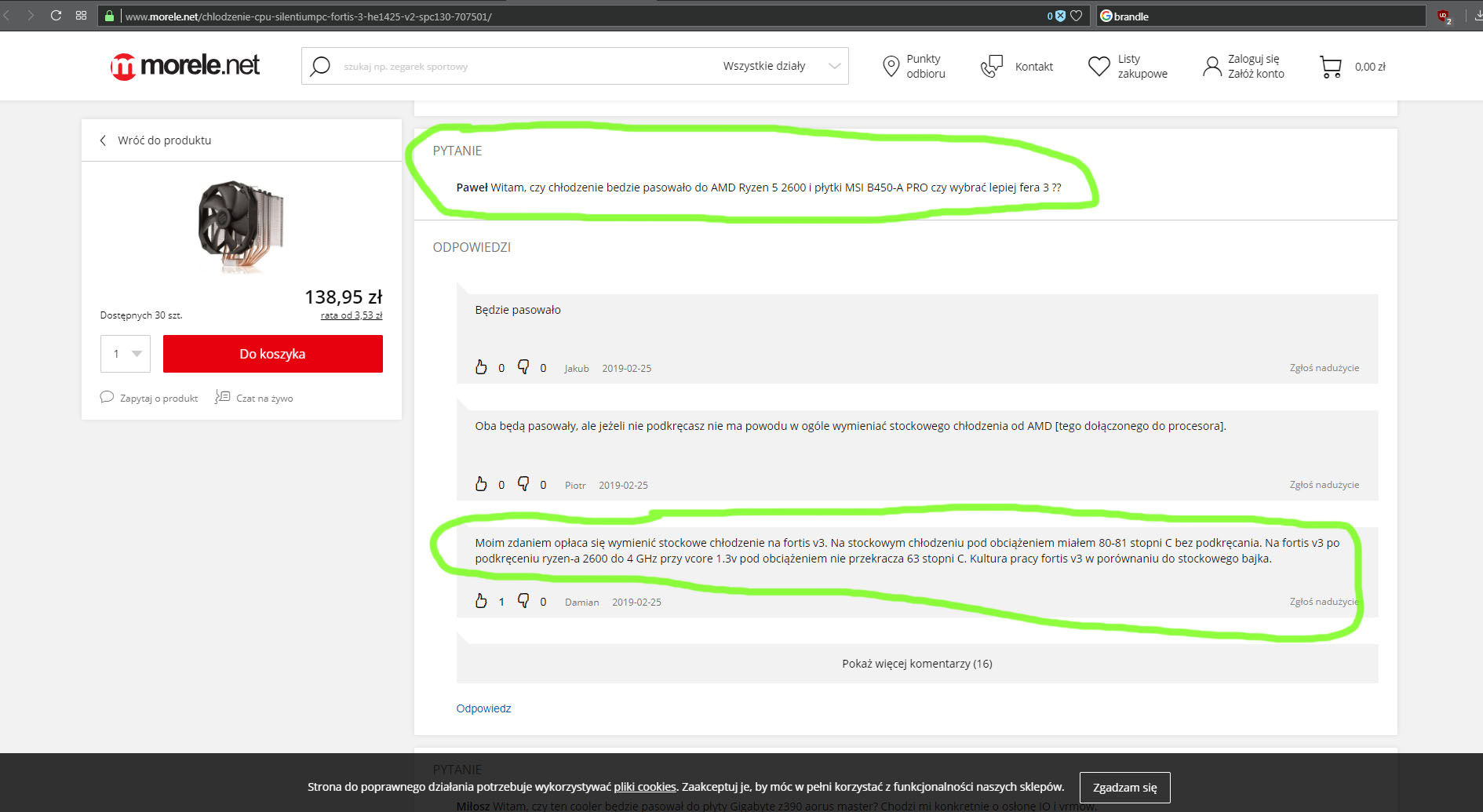Open the uBlock extension icon

coord(1443,16)
